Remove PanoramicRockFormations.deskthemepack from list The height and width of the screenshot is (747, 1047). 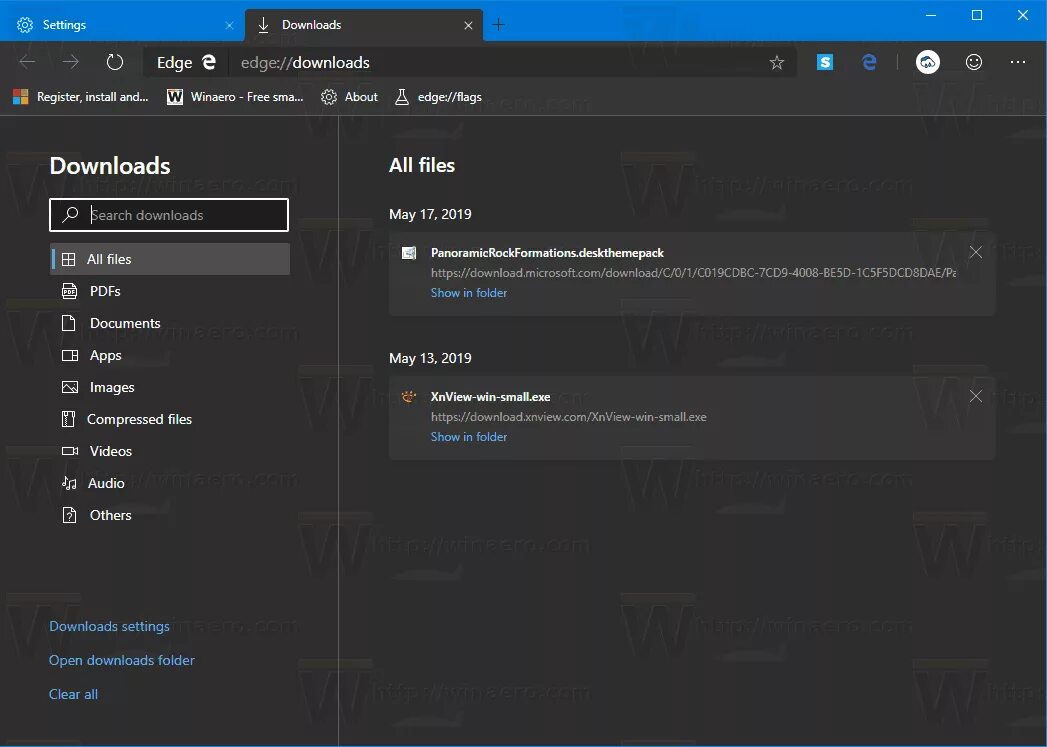pos(976,252)
